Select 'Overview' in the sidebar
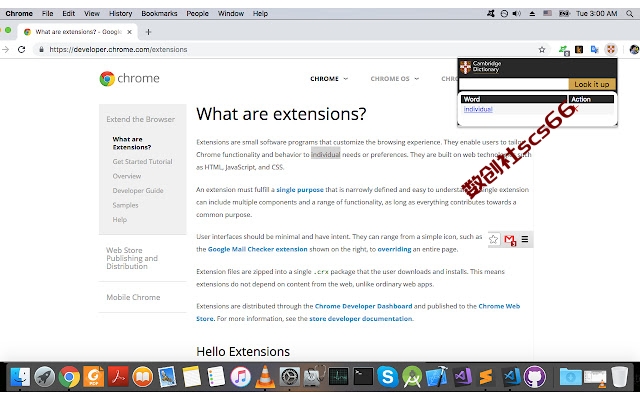Screen dimensions: 640x400 point(127,176)
